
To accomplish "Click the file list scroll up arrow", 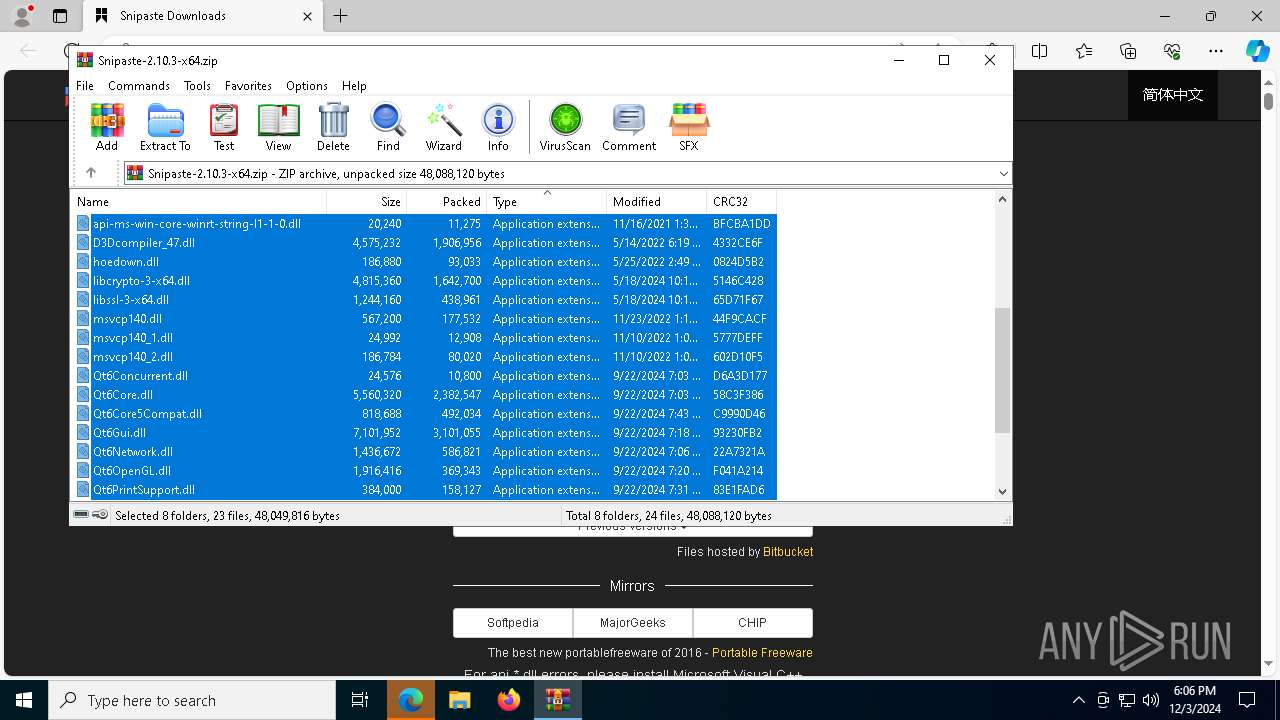I will click(1003, 200).
